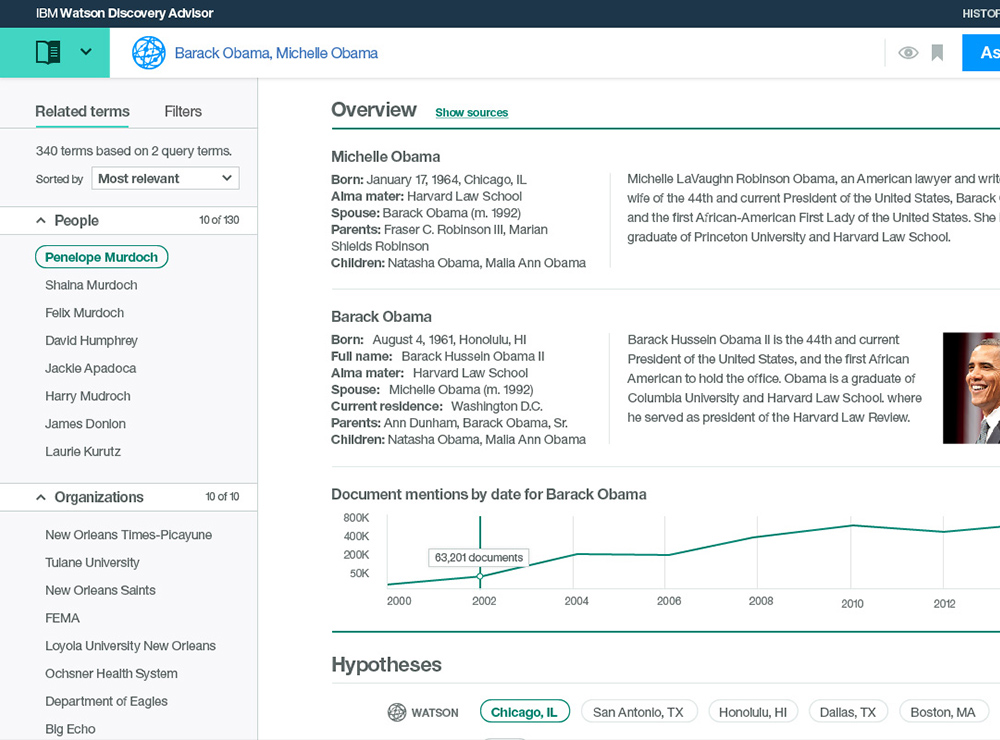Toggle the Chicago, IL hypothesis pill
This screenshot has width=1000, height=740.
coord(524,711)
